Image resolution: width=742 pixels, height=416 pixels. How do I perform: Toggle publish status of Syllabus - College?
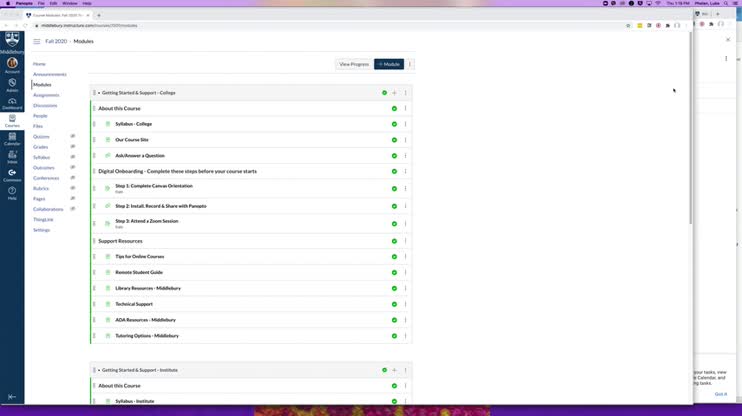394,124
